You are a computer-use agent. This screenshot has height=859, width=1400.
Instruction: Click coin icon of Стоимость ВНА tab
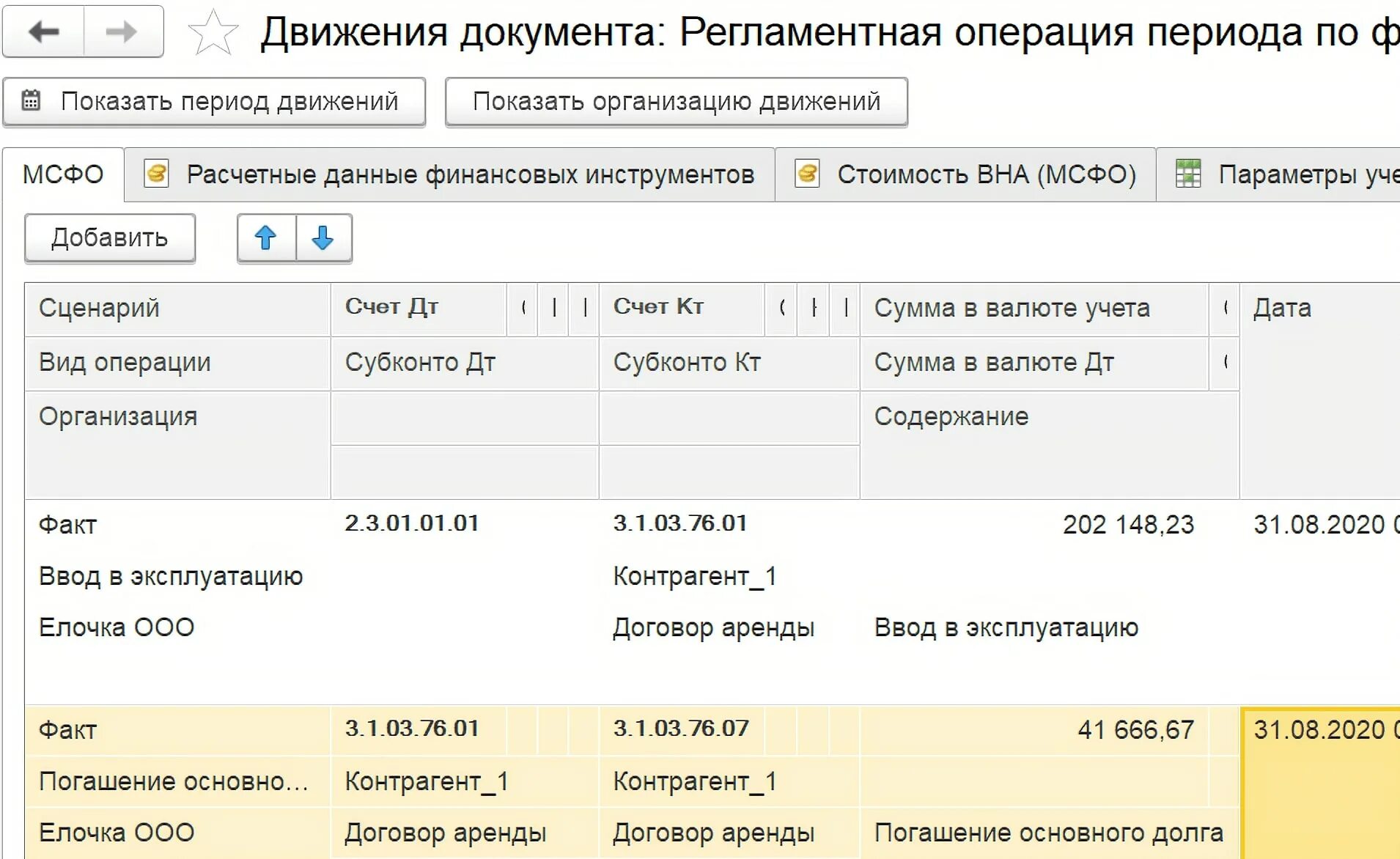click(807, 174)
